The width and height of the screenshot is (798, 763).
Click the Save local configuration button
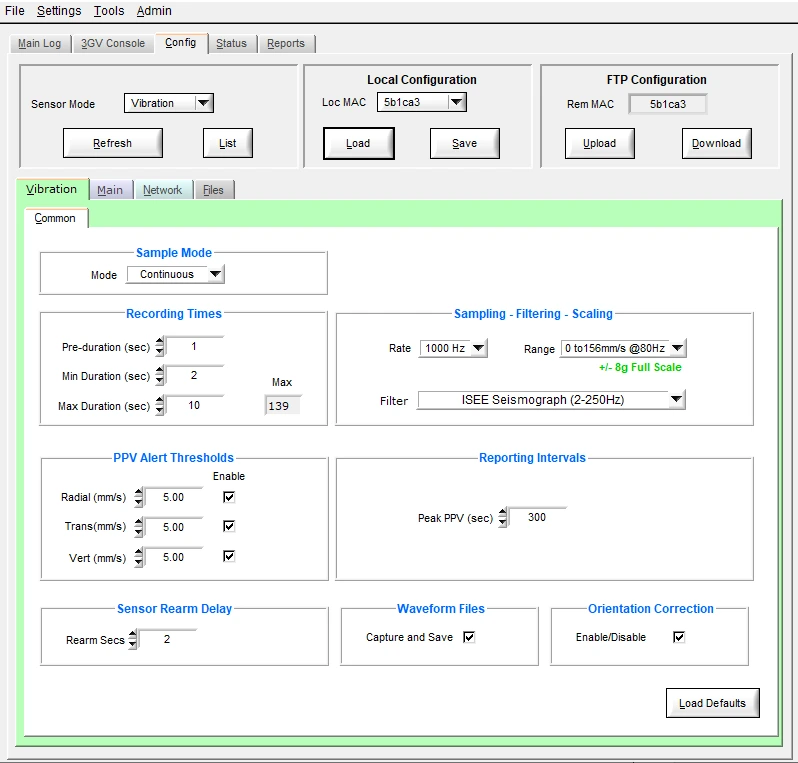click(465, 144)
